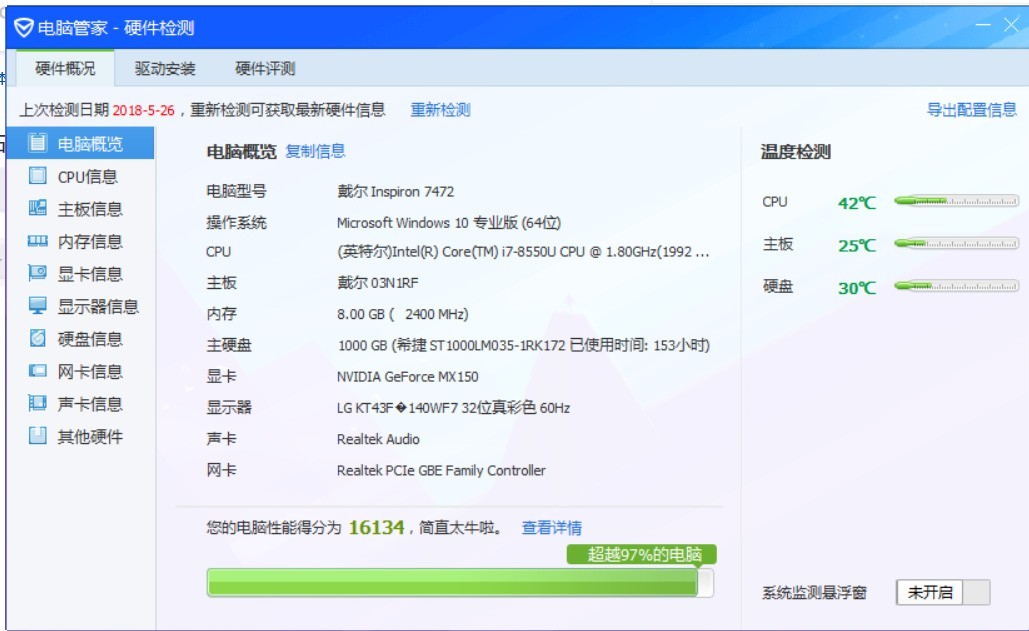Toggle the 系统监测悬浮窗 switch 未开启
This screenshot has width=1029, height=631.
(x=942, y=592)
